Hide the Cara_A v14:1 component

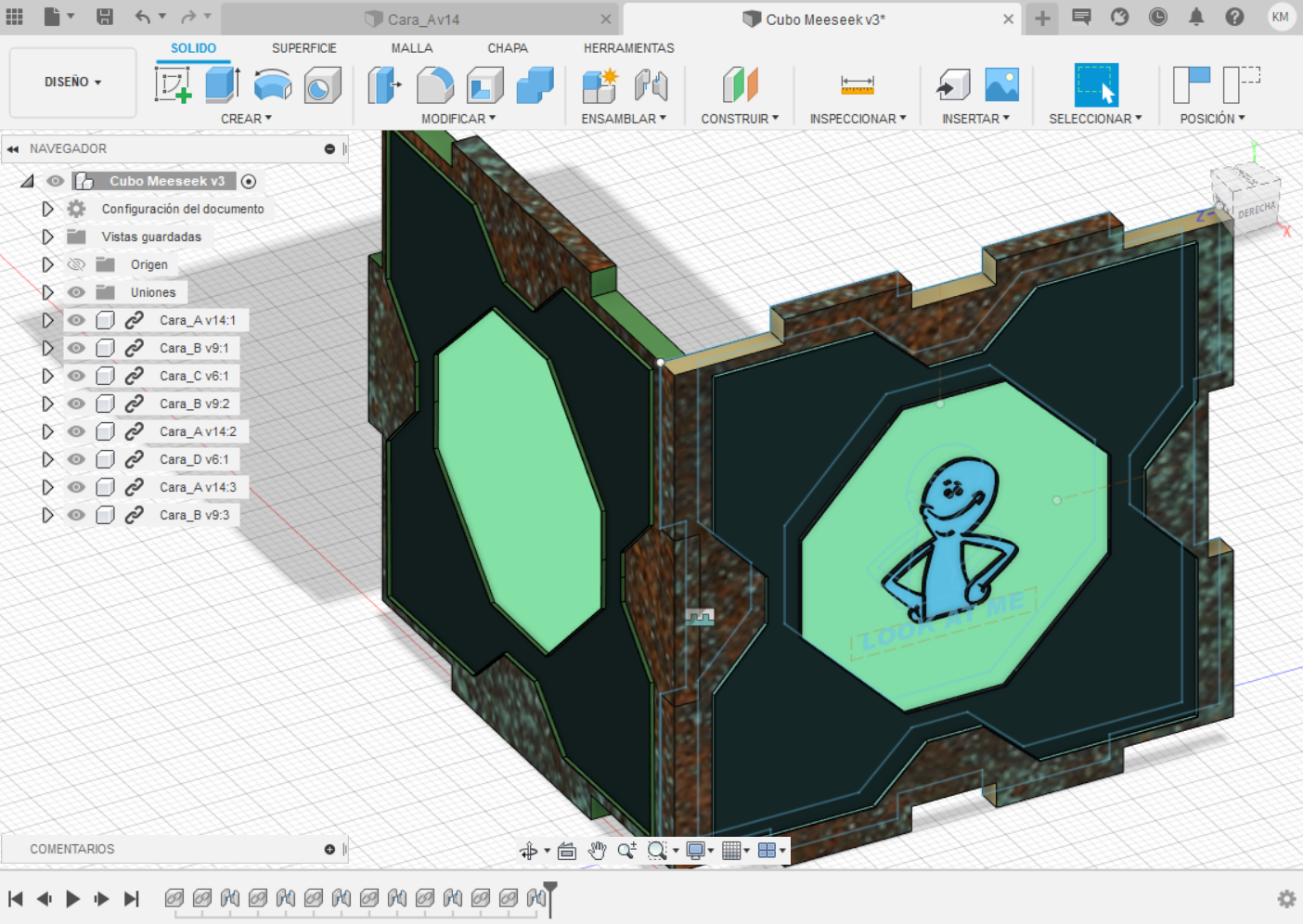pyautogui.click(x=76, y=320)
